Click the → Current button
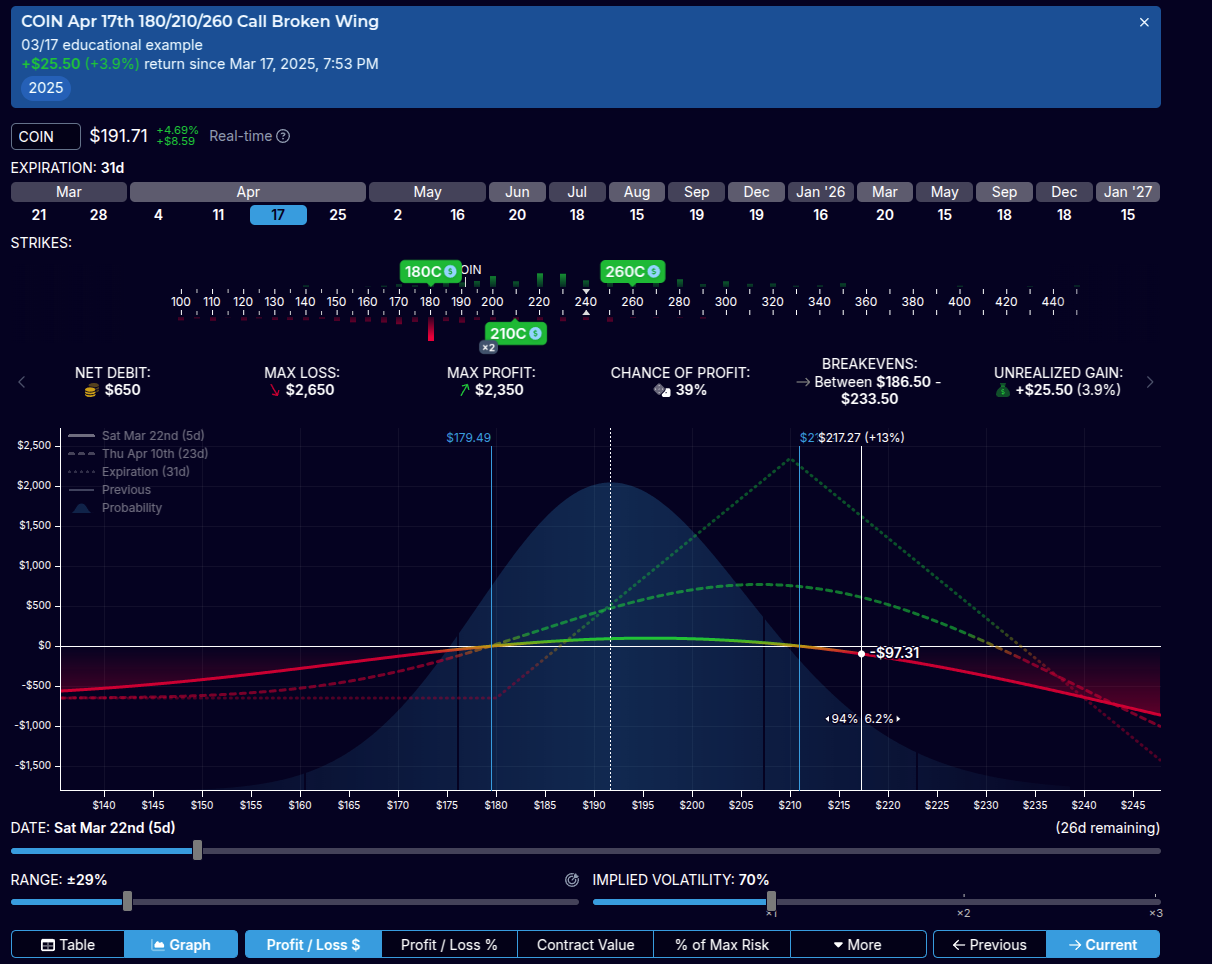This screenshot has height=964, width=1212. pyautogui.click(x=1103, y=944)
